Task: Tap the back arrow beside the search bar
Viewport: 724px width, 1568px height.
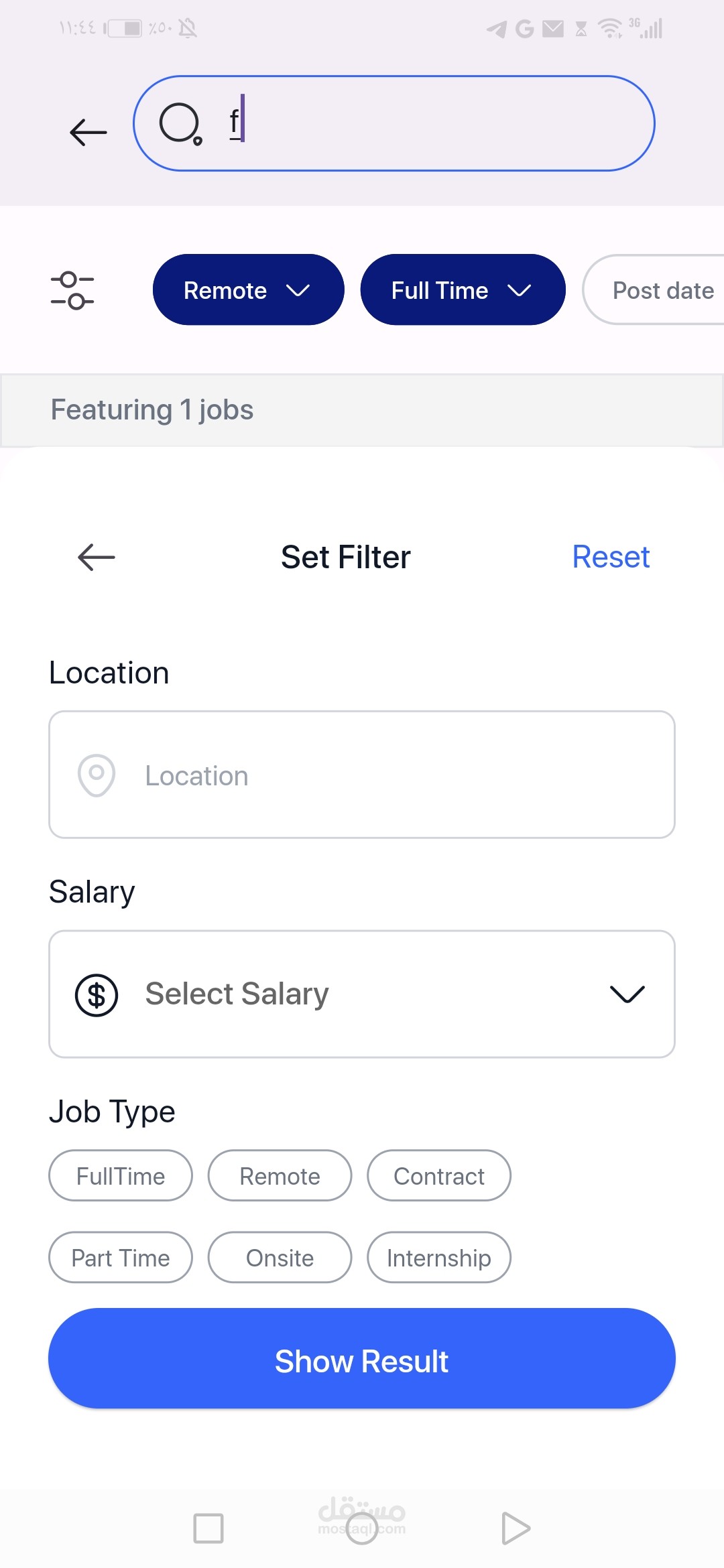Action: click(88, 132)
